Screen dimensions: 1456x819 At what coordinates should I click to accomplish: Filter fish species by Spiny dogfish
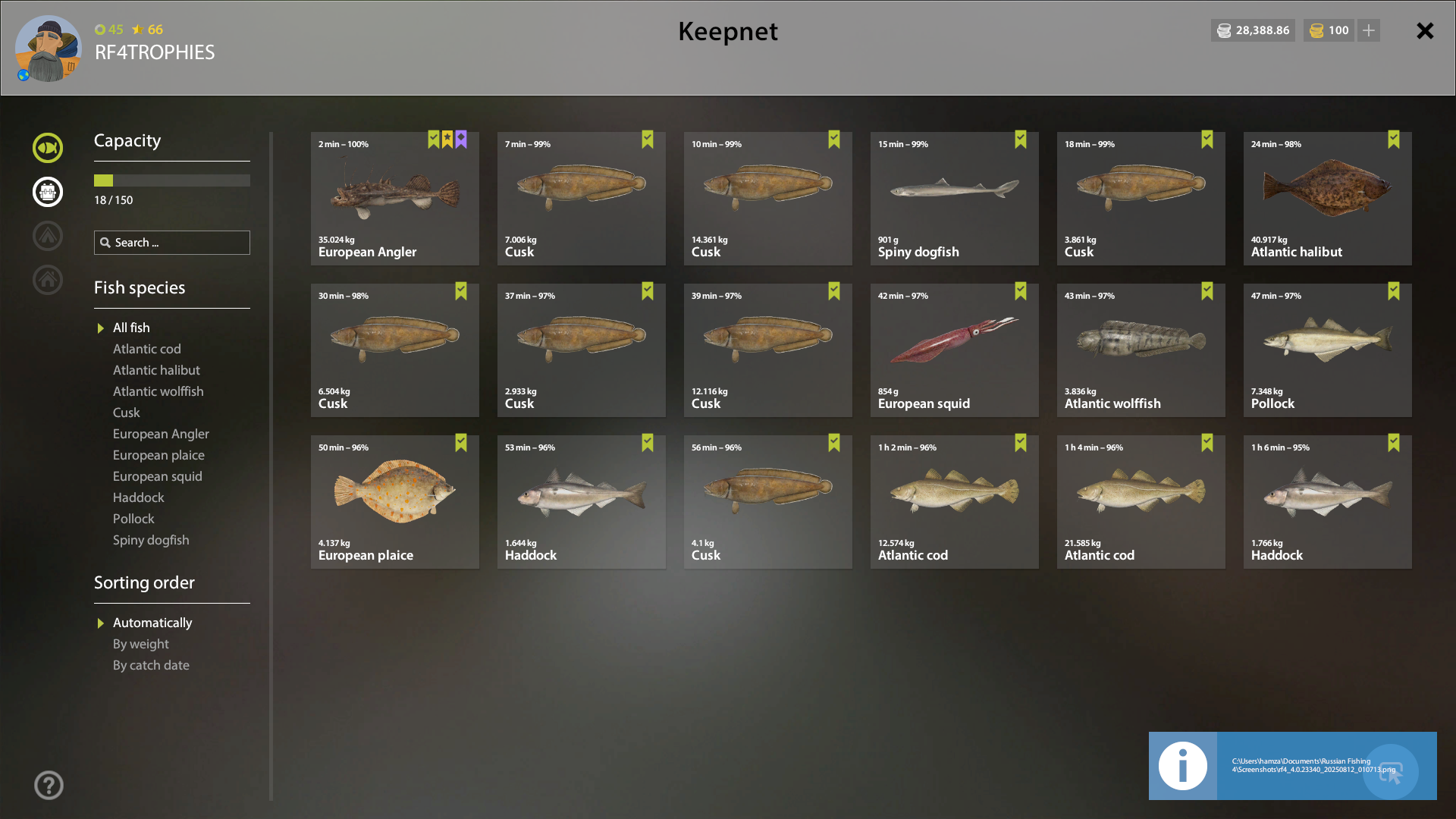151,540
